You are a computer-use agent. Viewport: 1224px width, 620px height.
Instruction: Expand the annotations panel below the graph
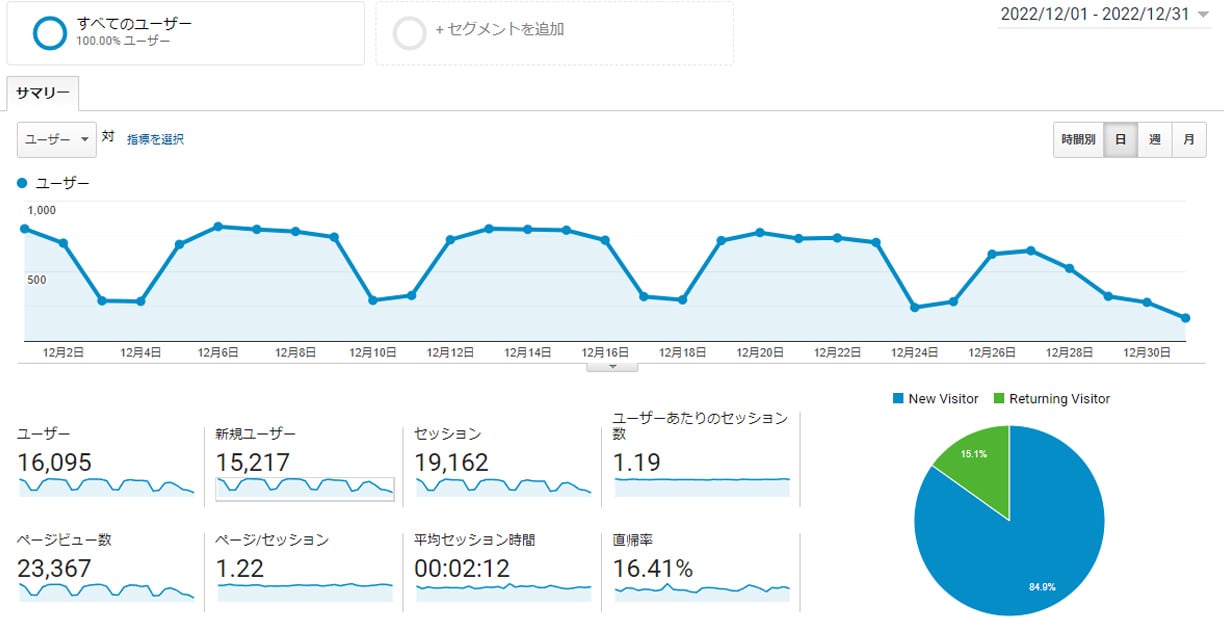pyautogui.click(x=611, y=365)
